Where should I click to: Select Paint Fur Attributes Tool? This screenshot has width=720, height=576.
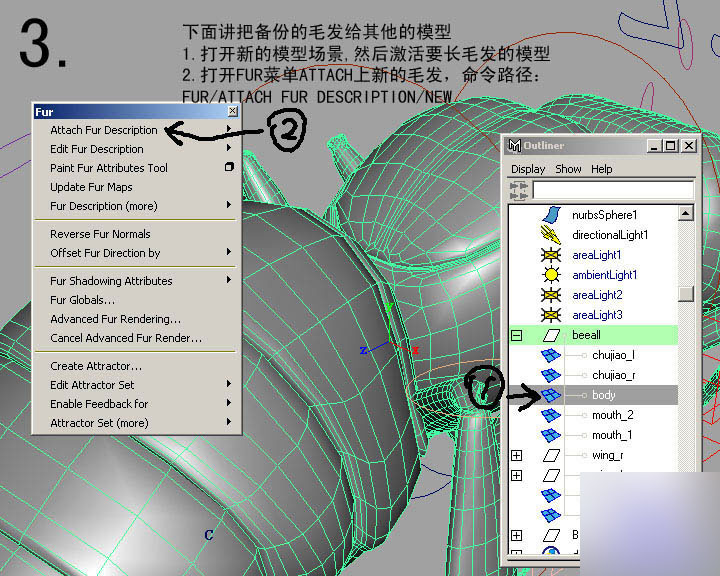coord(109,168)
